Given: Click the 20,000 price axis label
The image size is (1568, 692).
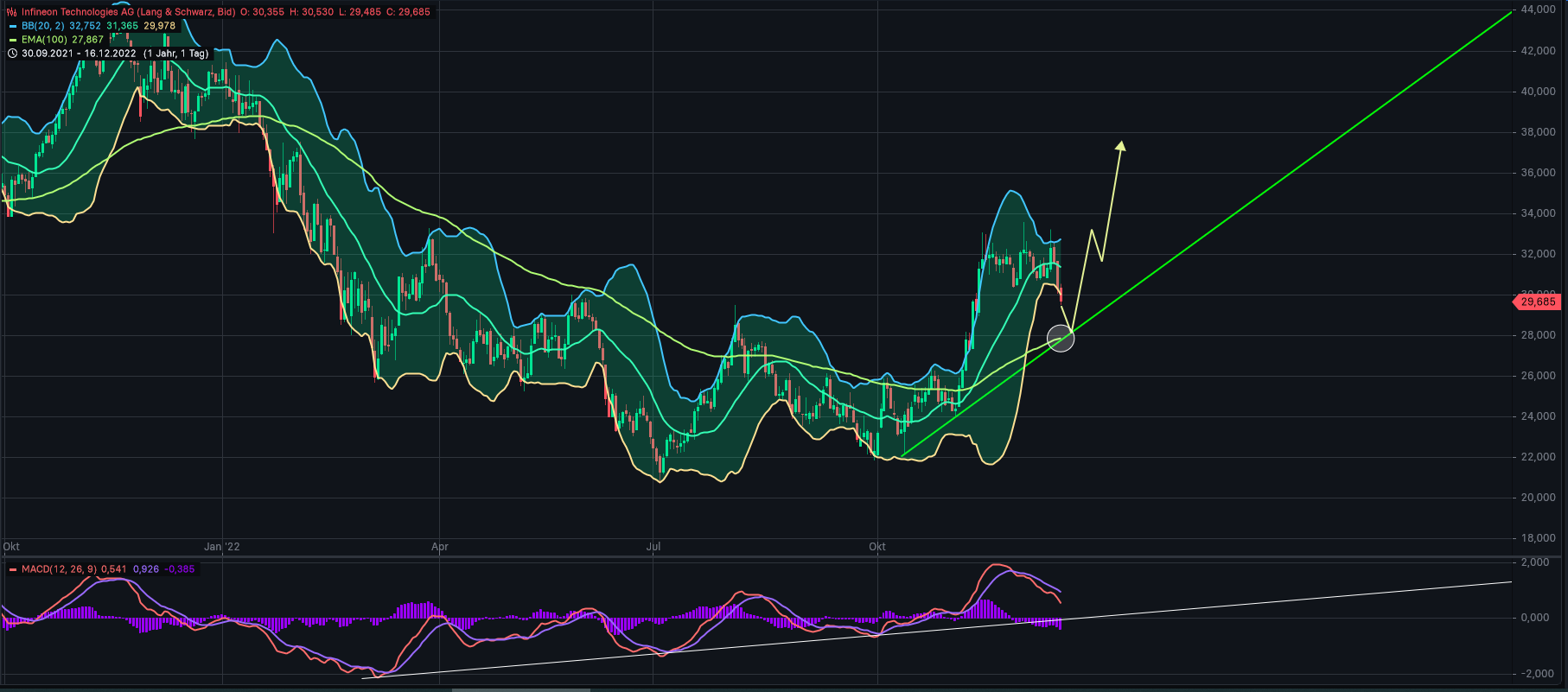Looking at the screenshot, I should point(1538,498).
